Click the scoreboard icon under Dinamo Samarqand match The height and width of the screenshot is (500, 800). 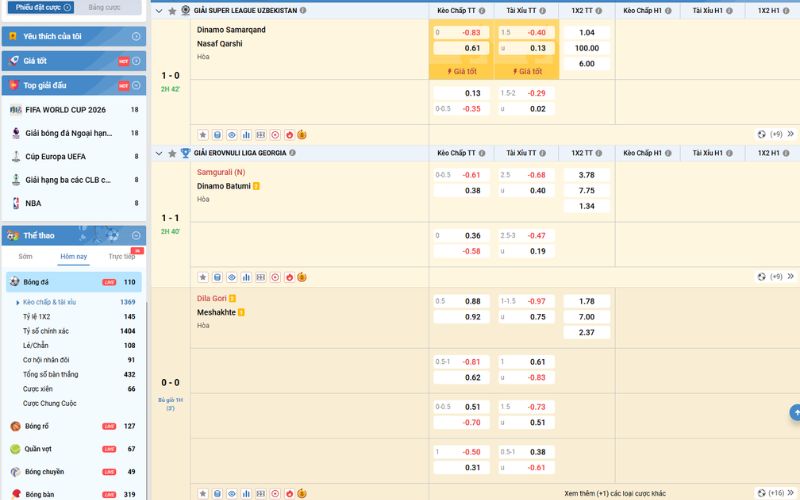click(260, 134)
